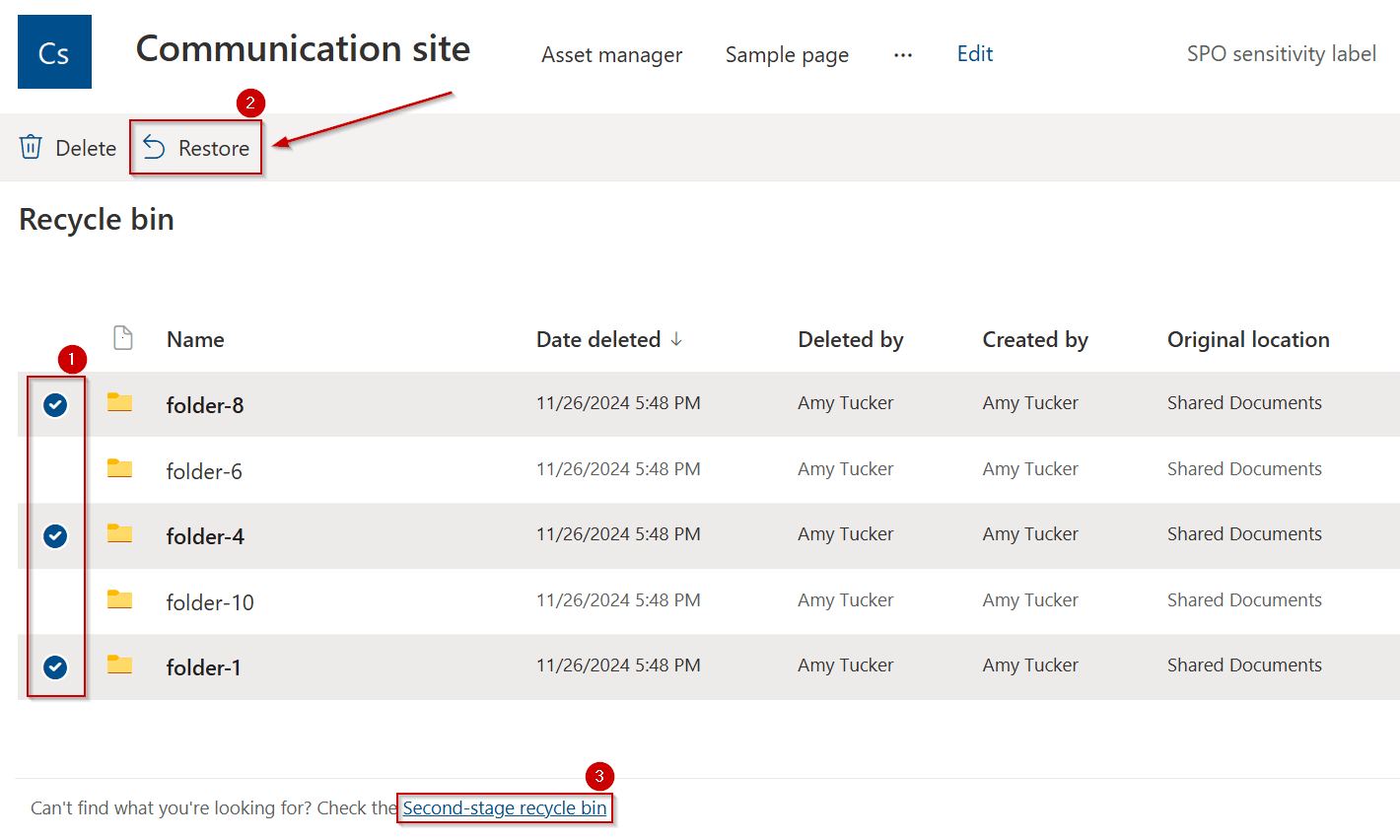Viewport: 1400px width, 840px height.
Task: Click the Delete trash icon in the toolbar
Action: [31, 147]
